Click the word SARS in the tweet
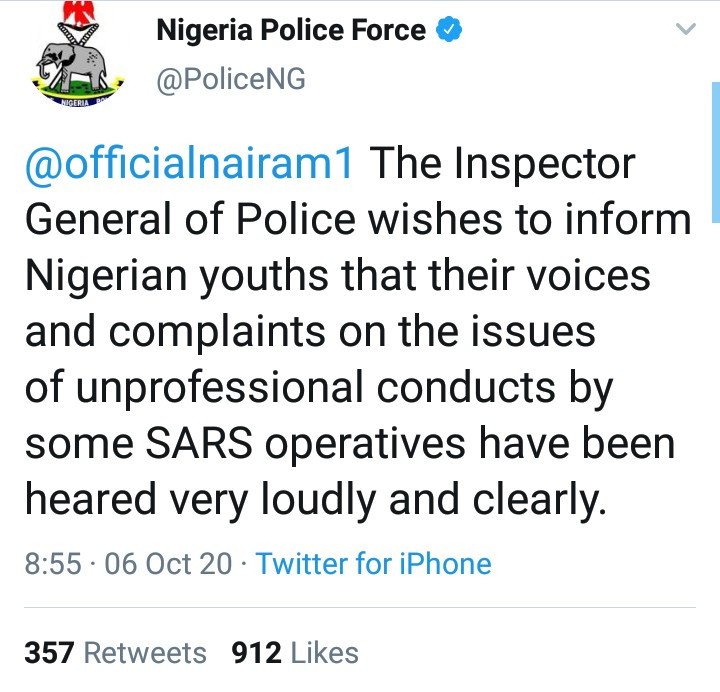720x692 pixels. tap(198, 443)
